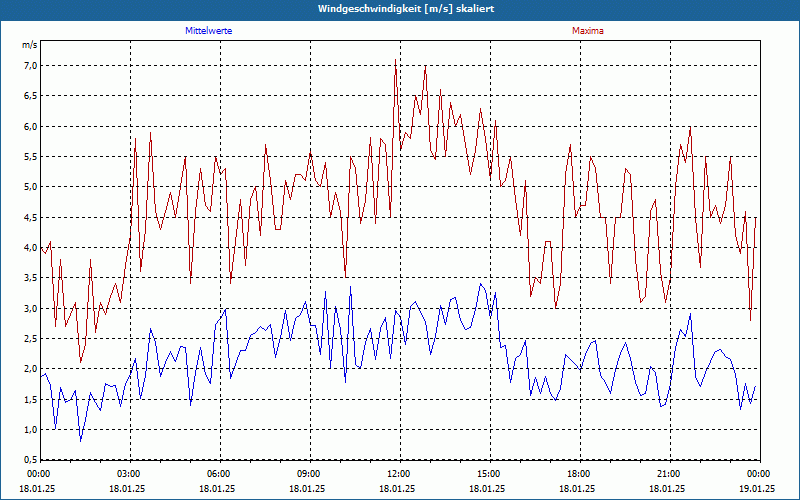Click the '4,0' y-axis value
This screenshot has height=500, width=800.
[31, 247]
